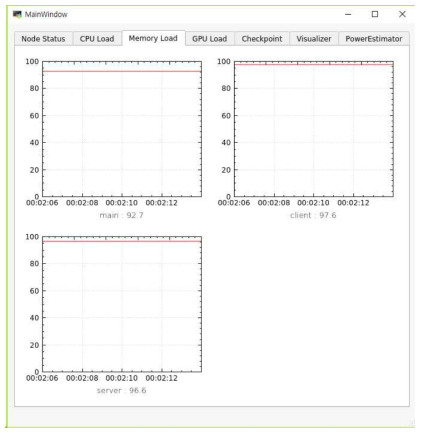
Task: Click the server memory plot area
Action: click(x=122, y=304)
